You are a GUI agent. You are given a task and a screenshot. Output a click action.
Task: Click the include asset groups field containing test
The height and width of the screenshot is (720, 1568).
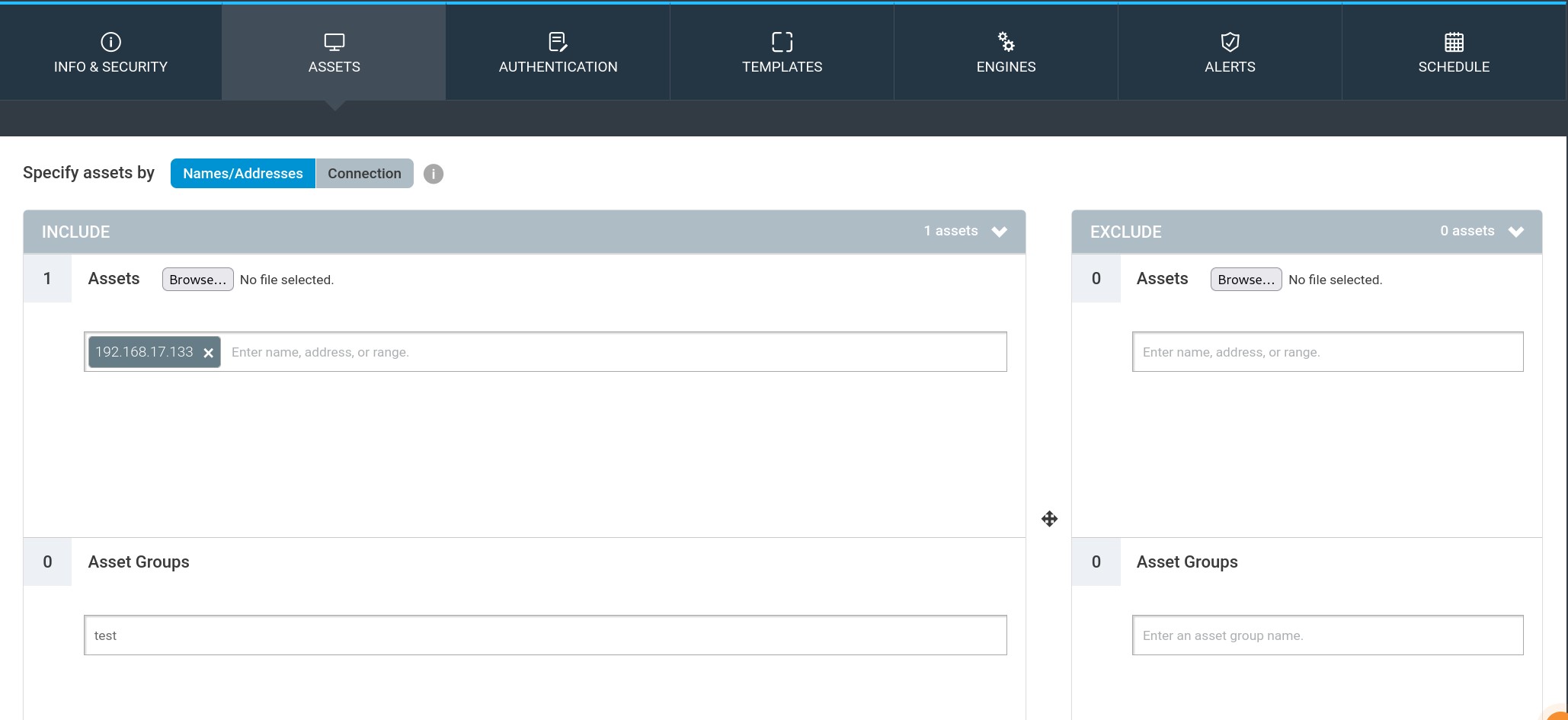point(545,635)
